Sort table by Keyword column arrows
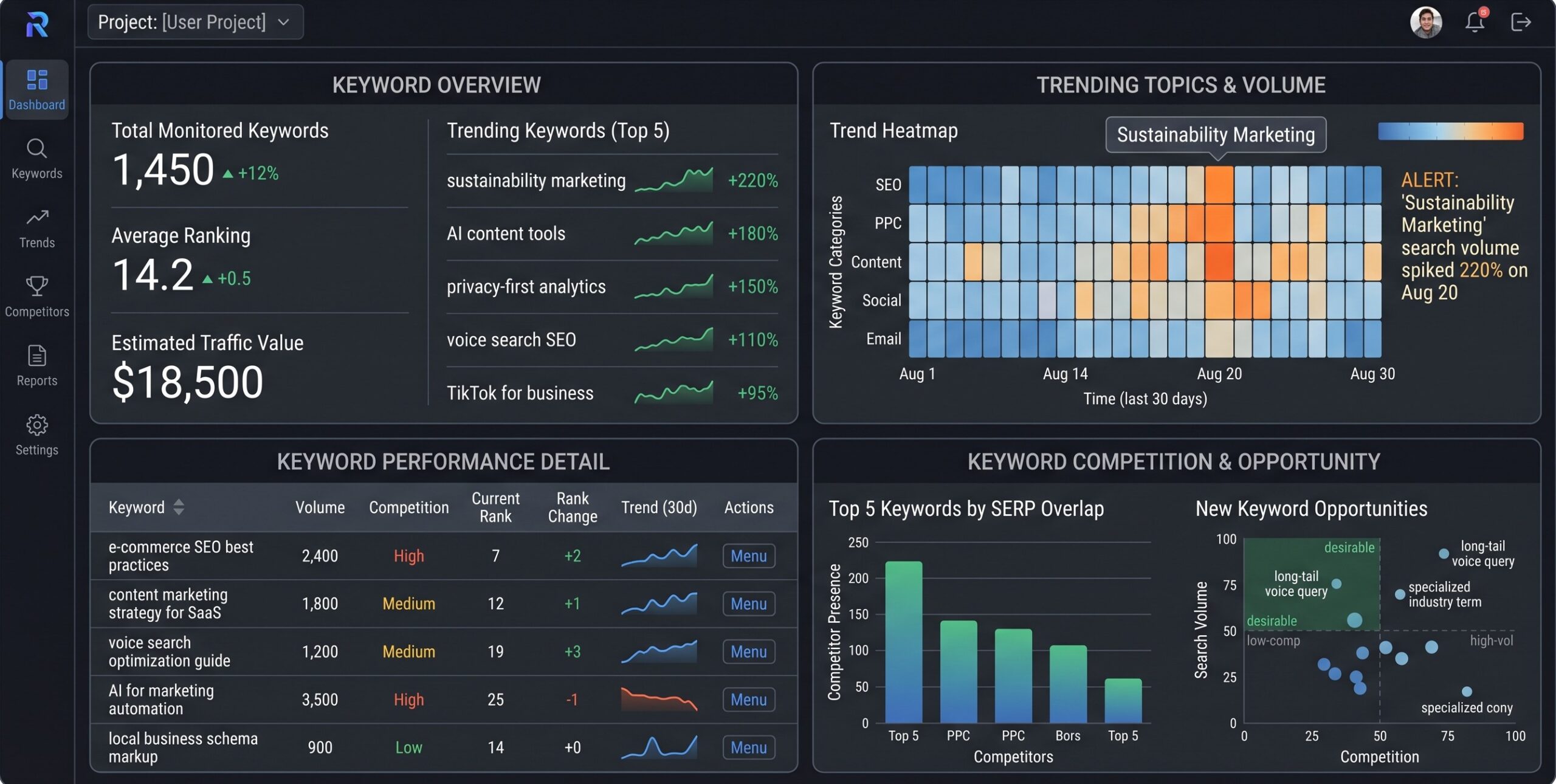The width and height of the screenshot is (1556, 784). click(179, 507)
